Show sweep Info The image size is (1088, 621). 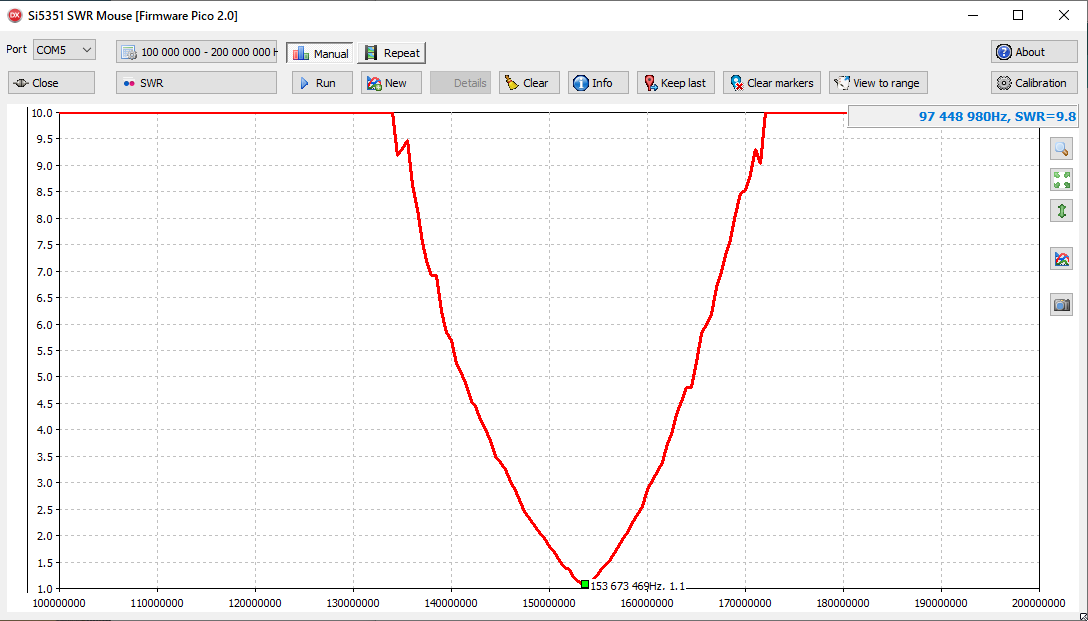(598, 83)
